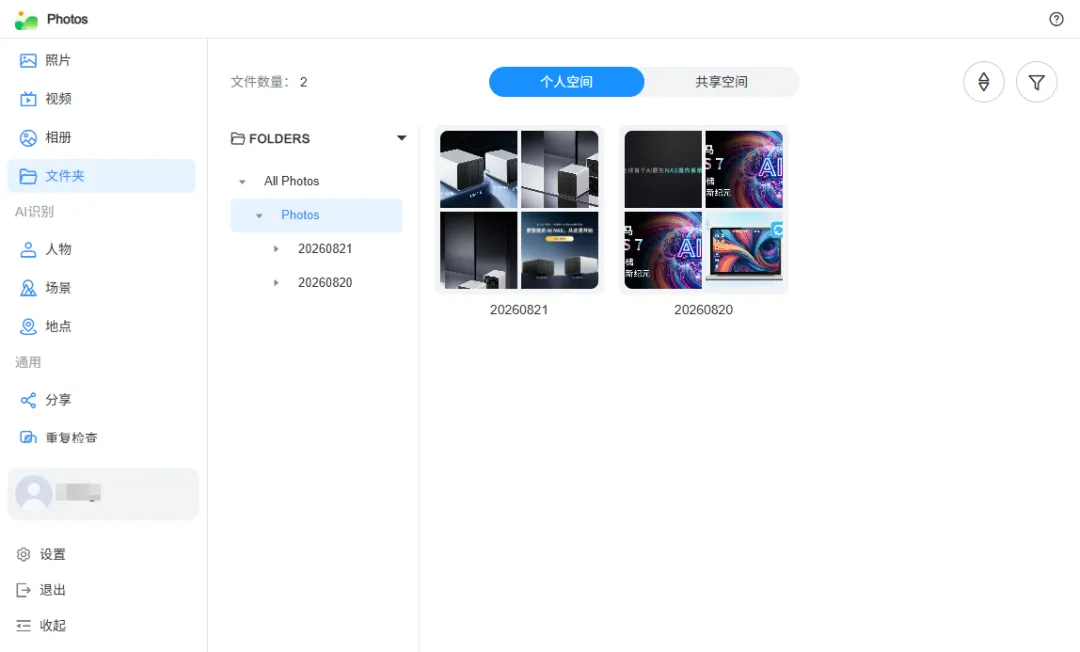Open the 重复检查 duplicate check icon
Screen dimensions: 1080x652
[28, 438]
